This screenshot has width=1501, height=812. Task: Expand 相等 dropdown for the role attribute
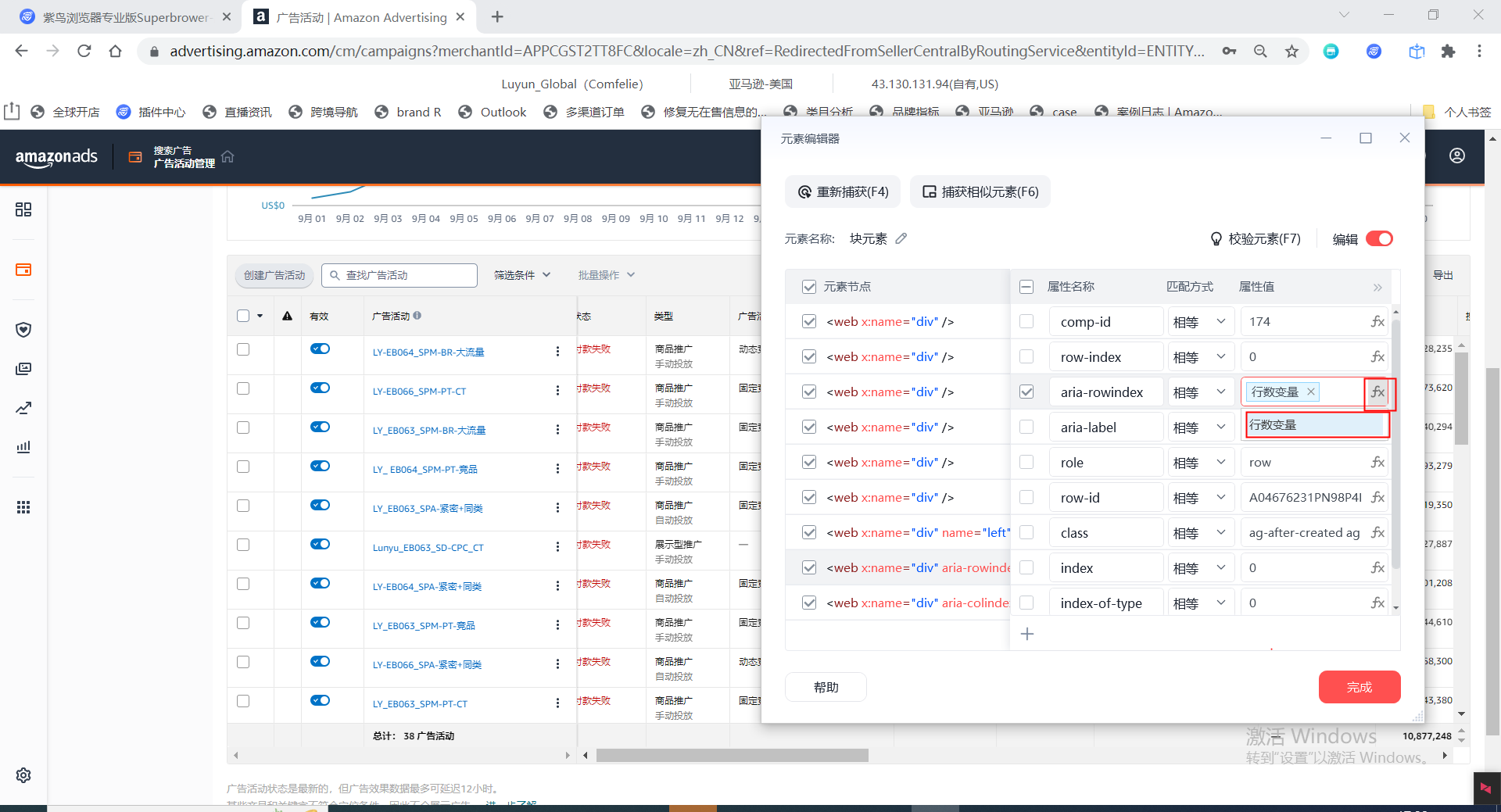[x=1200, y=463]
